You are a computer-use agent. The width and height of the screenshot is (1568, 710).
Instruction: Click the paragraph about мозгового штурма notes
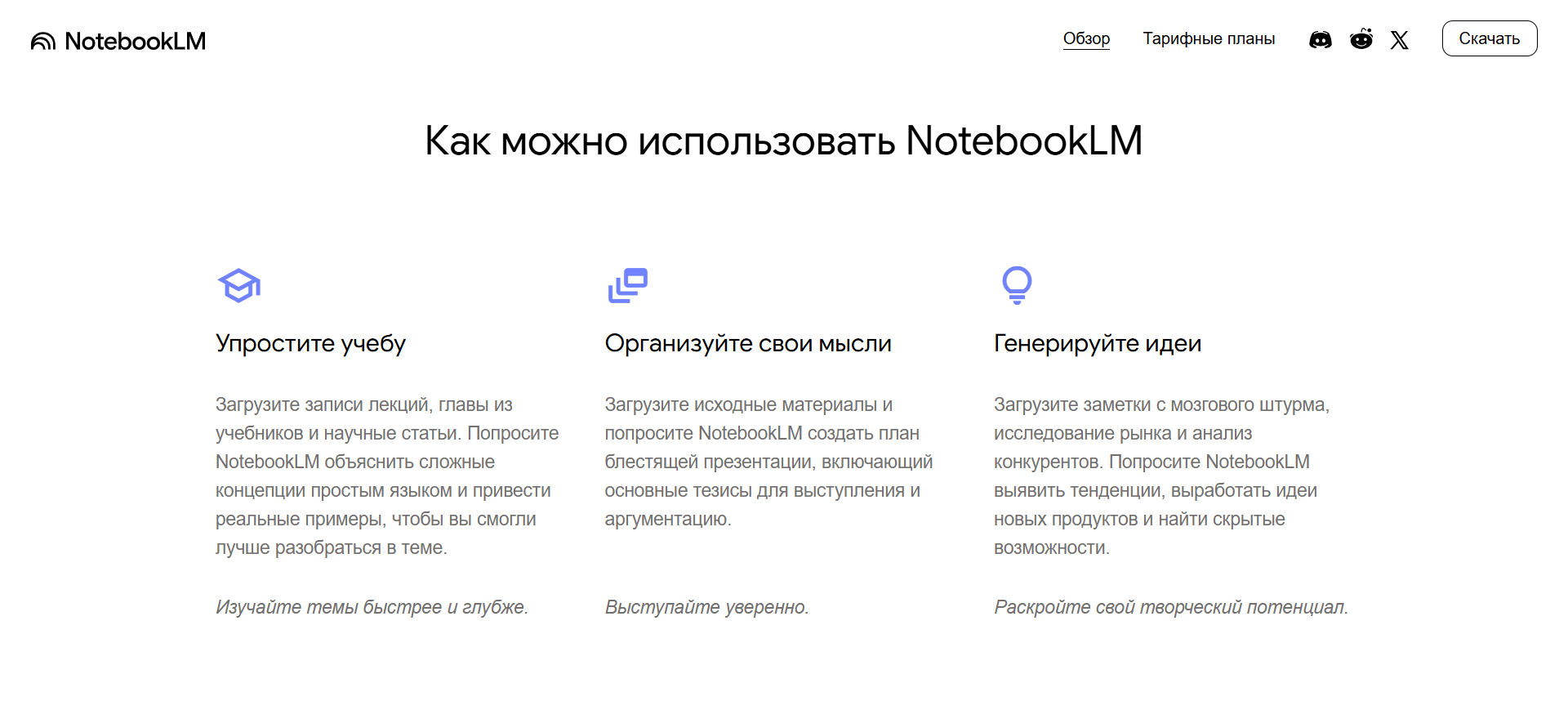pyautogui.click(x=1160, y=476)
